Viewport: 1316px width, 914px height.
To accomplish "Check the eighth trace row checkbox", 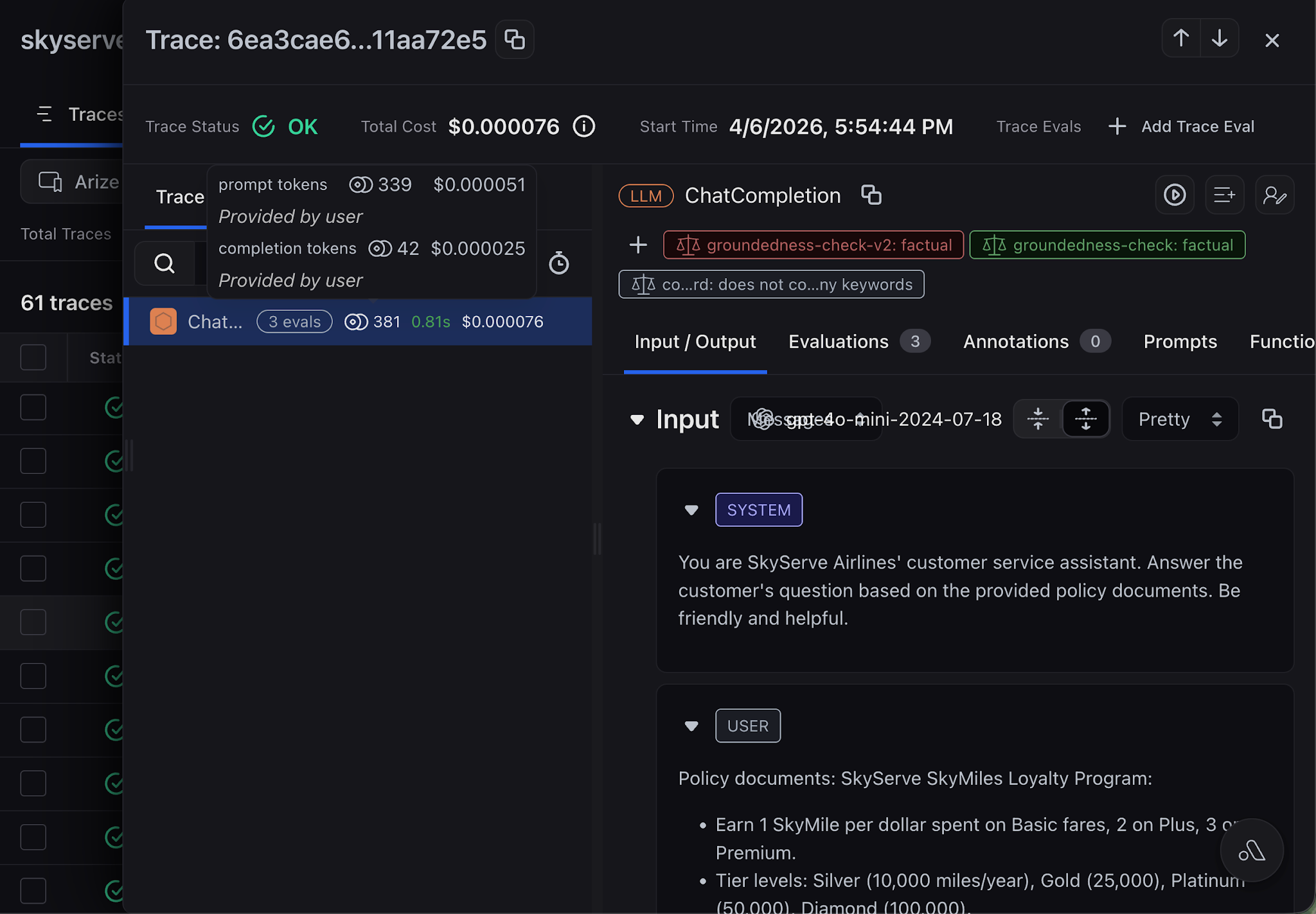I will click(33, 783).
